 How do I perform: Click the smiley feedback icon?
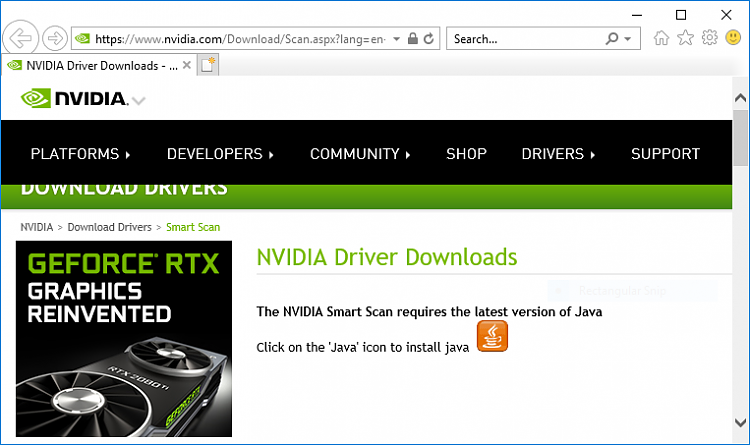tap(733, 37)
